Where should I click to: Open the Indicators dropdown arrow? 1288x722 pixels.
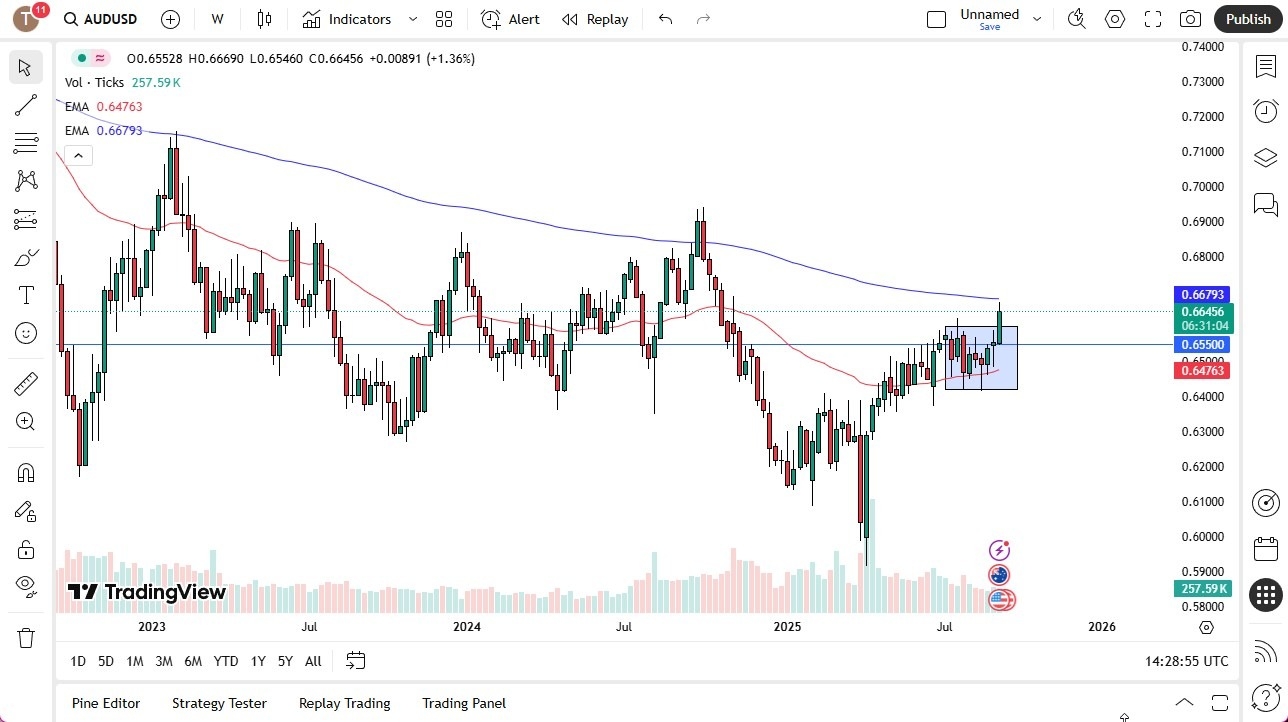(412, 19)
